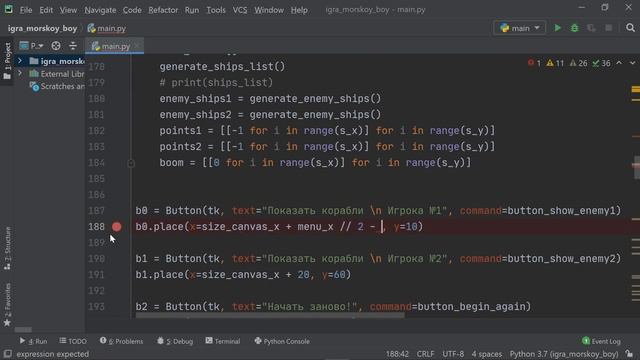Expand the igra_morskoy_boy project folder
Image resolution: width=640 pixels, height=360 pixels.
(x=20, y=61)
